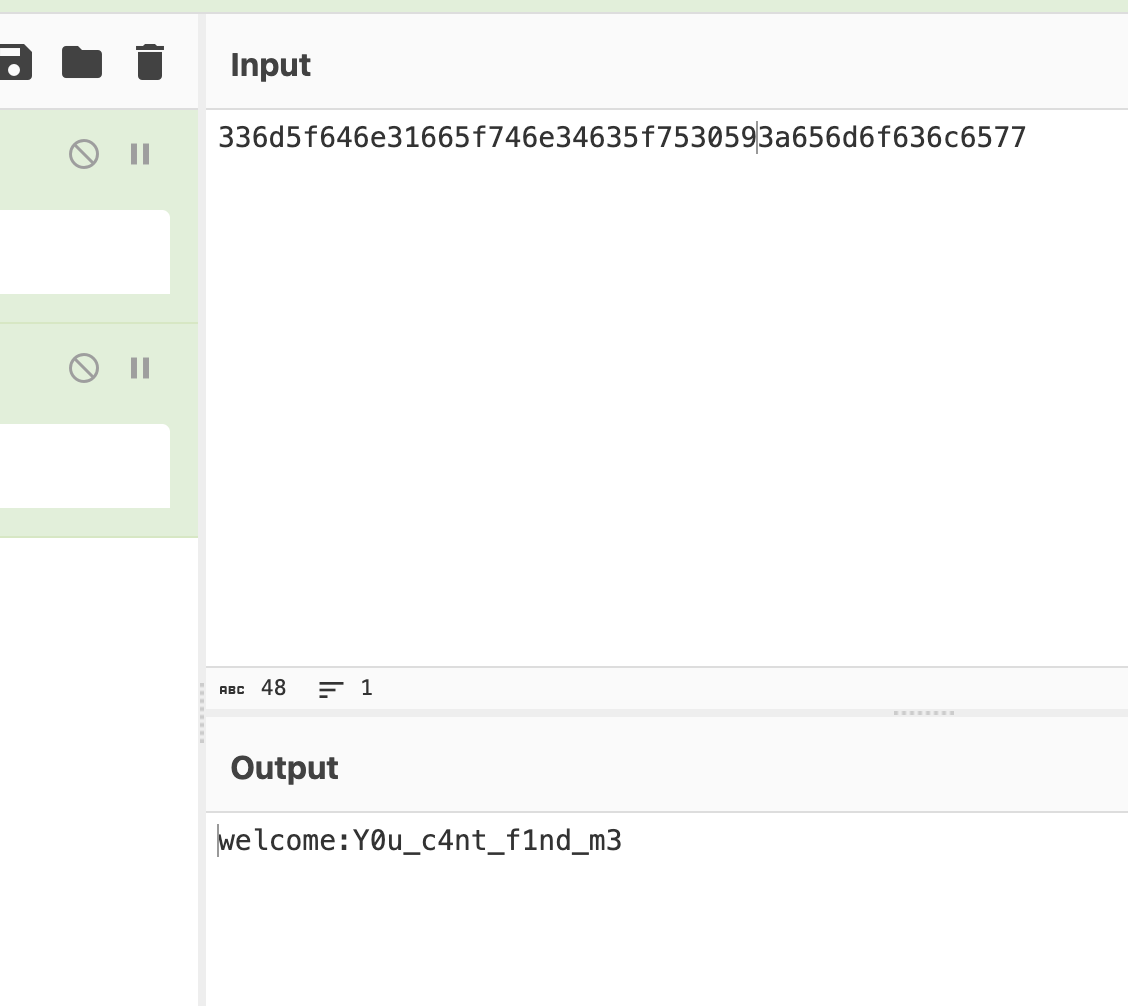Click the character count 48 in status bar
1128x1006 pixels.
[273, 688]
